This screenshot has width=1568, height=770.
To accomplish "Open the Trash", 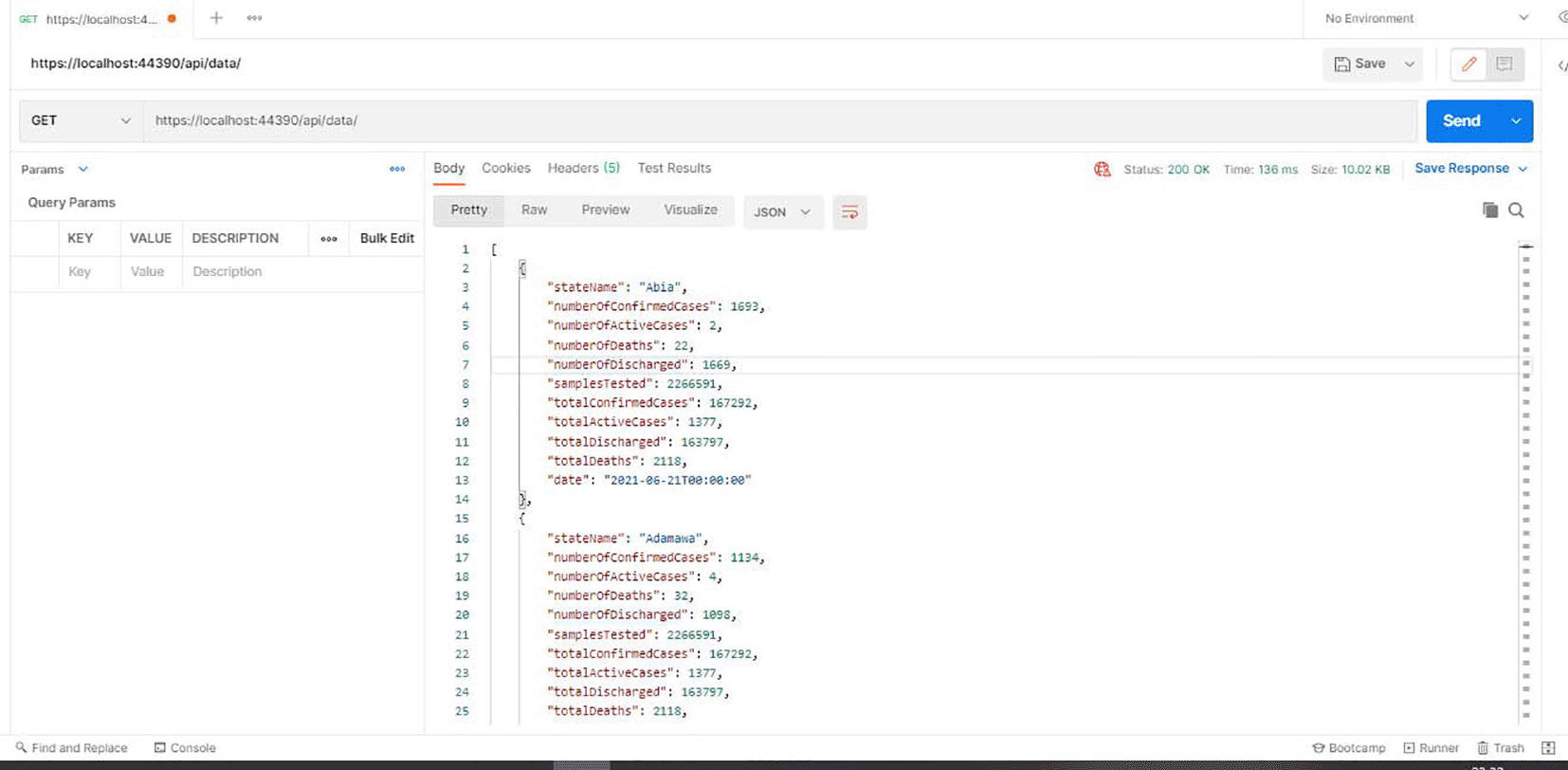I will pyautogui.click(x=1501, y=748).
